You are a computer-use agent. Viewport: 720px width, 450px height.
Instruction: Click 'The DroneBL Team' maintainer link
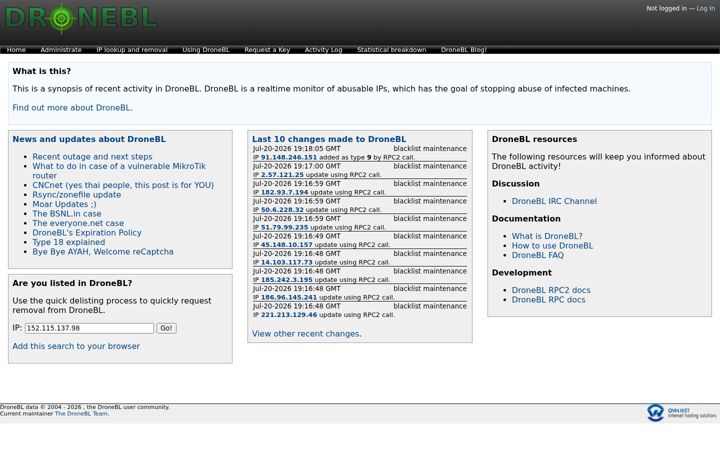pos(81,414)
